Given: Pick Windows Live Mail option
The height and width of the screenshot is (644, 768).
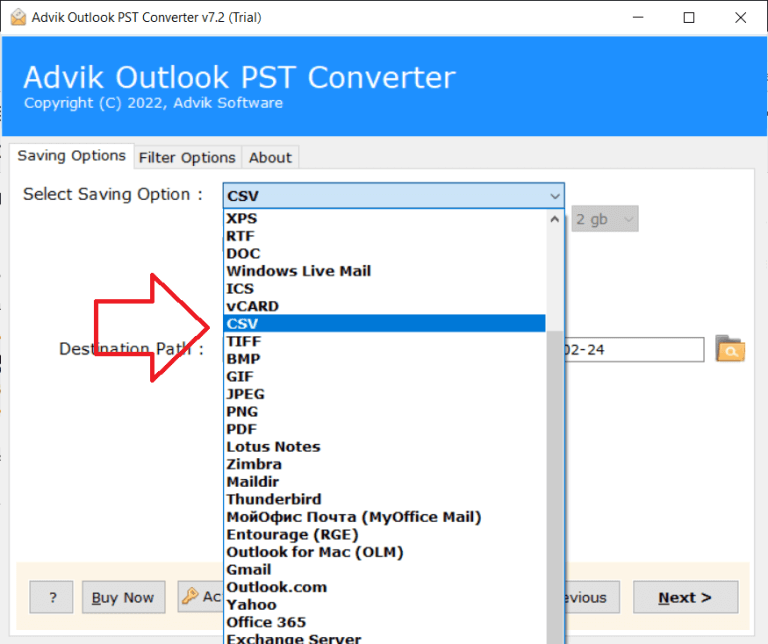Looking at the screenshot, I should [x=384, y=271].
